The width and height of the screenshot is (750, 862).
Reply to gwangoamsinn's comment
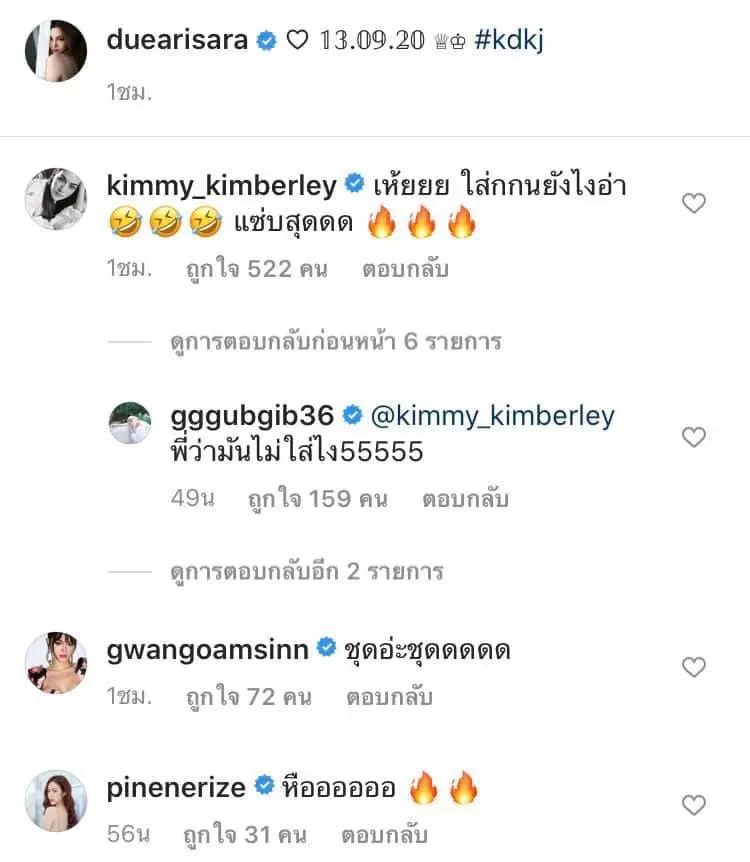tap(390, 697)
